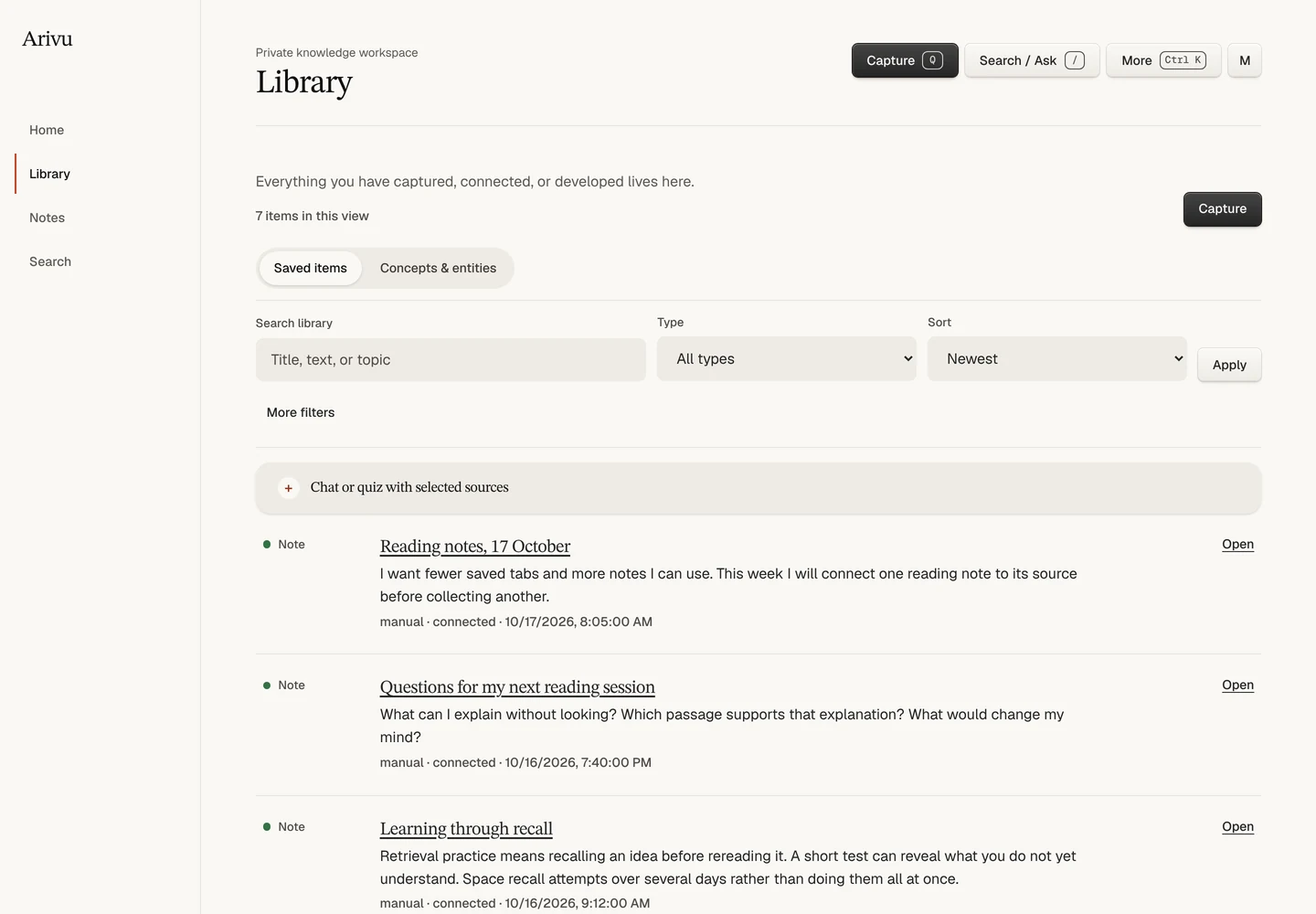Click the Search / Ask button
This screenshot has height=914, width=1316.
click(x=1032, y=60)
